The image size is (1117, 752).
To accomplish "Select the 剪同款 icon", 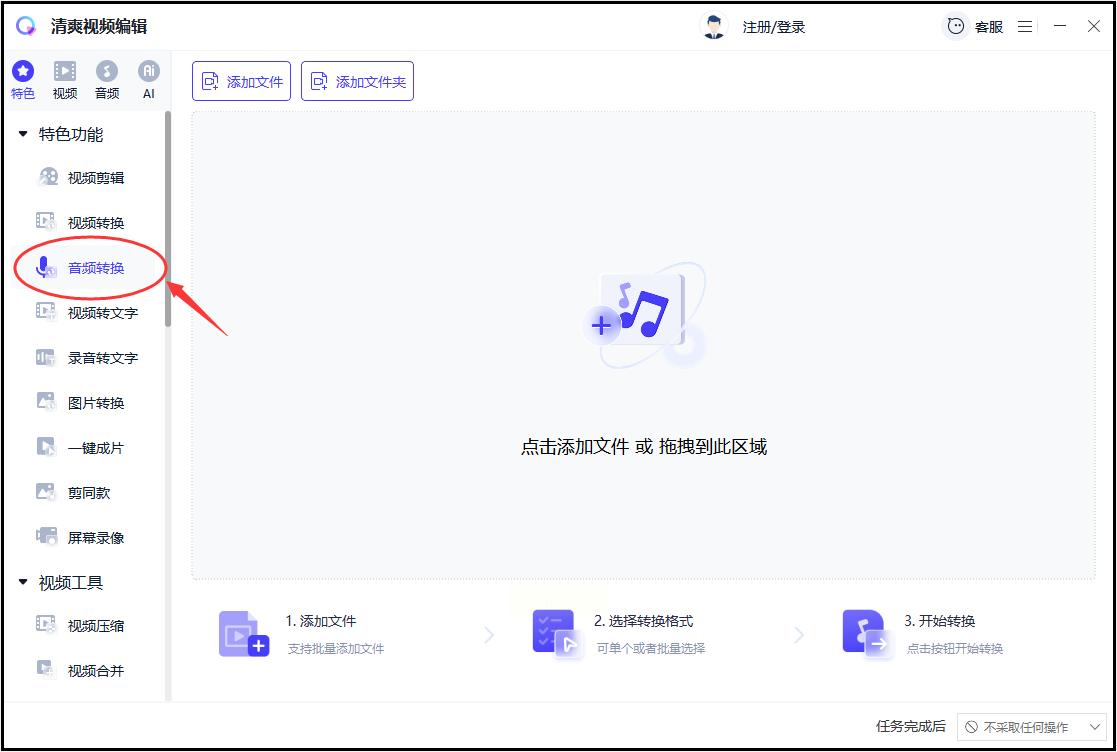I will coord(47,492).
